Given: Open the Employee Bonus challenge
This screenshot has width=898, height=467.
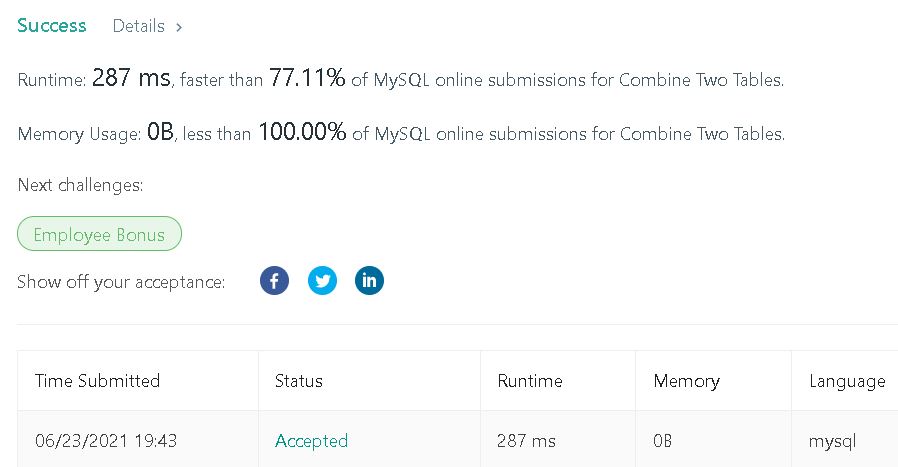Looking at the screenshot, I should click(x=99, y=234).
